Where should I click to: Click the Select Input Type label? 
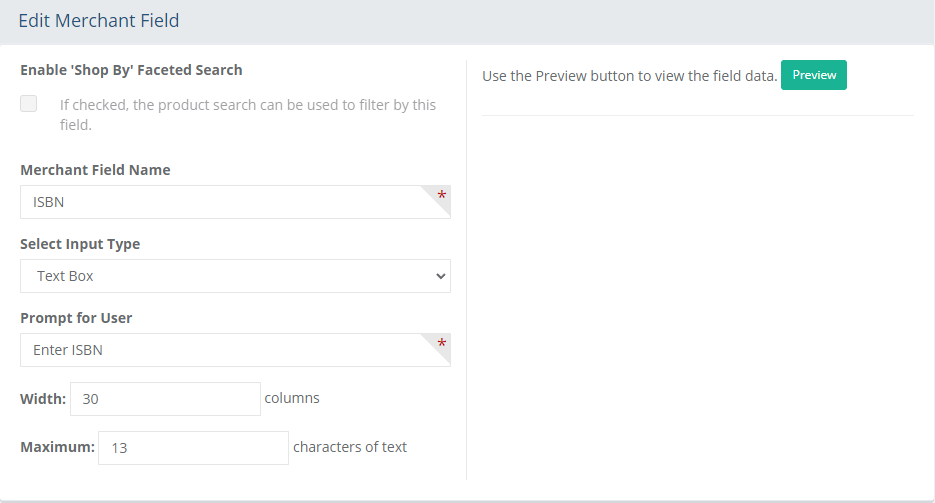click(80, 244)
